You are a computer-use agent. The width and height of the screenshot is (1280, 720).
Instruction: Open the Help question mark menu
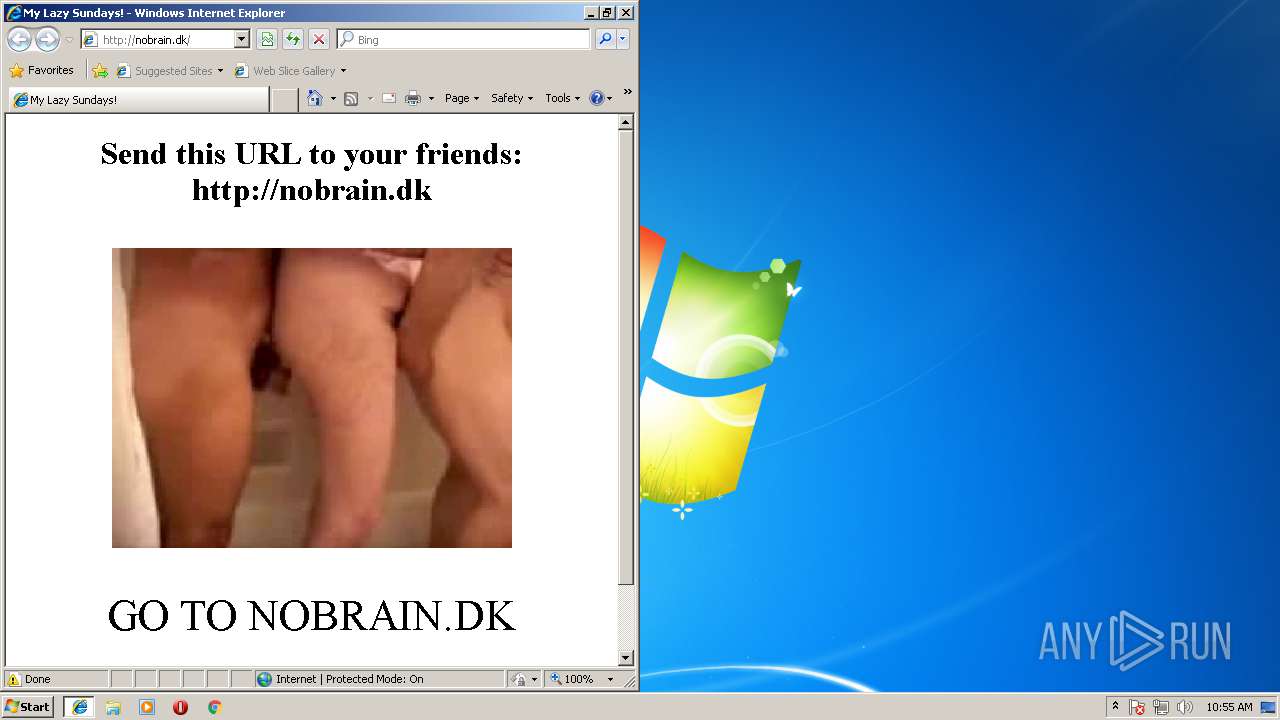[600, 98]
